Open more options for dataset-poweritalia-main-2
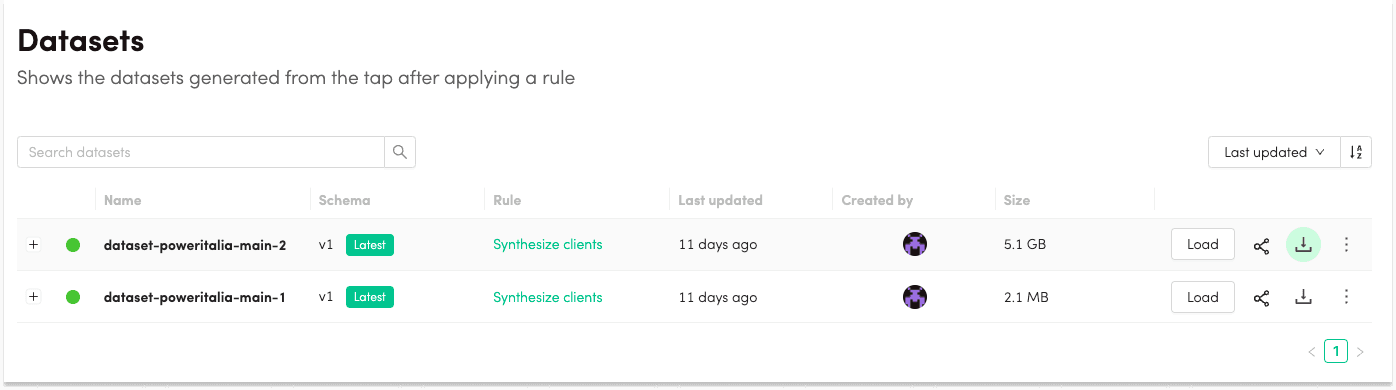 pyautogui.click(x=1347, y=244)
